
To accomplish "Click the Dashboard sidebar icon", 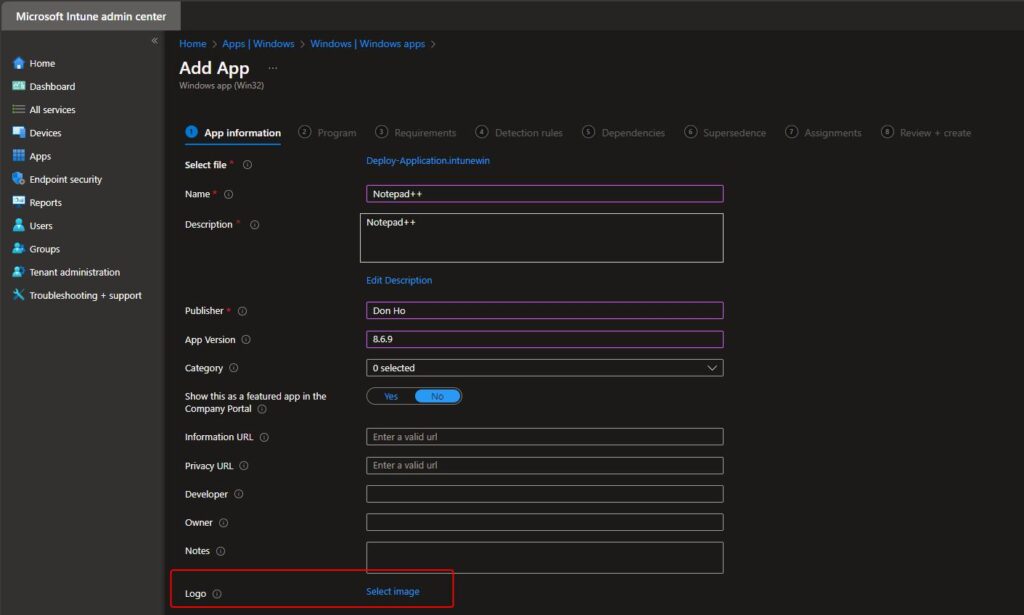I will 18,86.
